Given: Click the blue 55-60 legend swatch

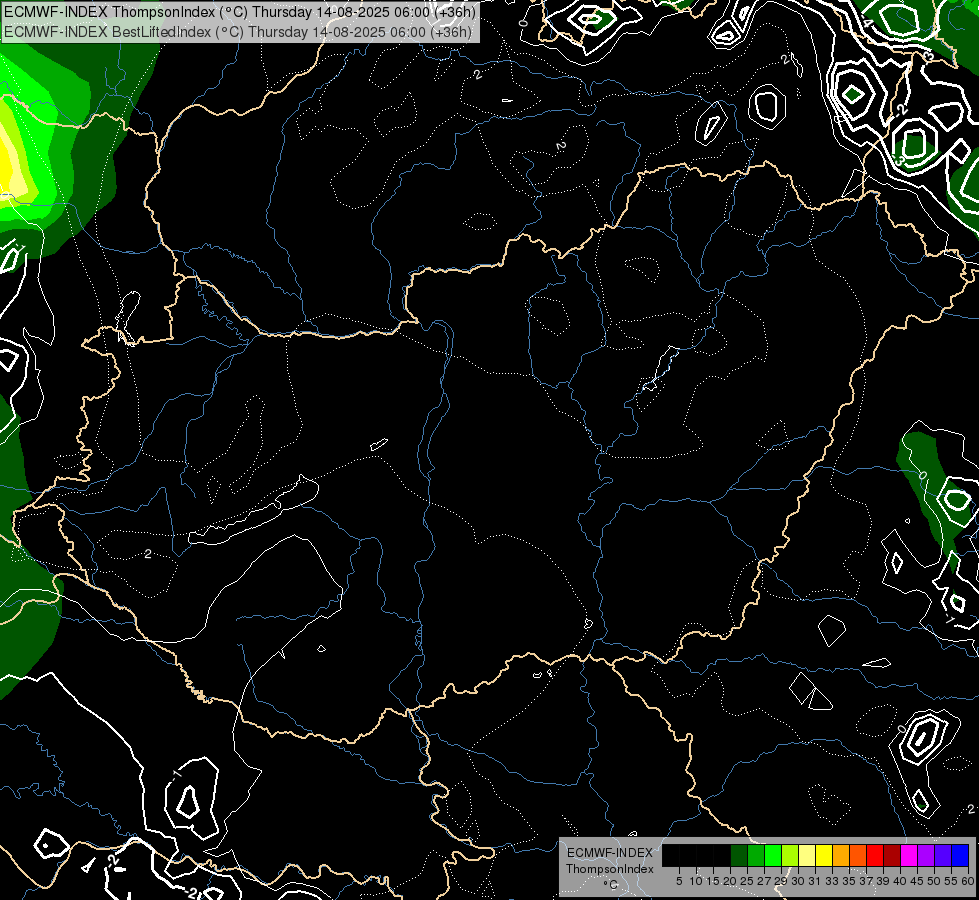Looking at the screenshot, I should click(960, 855).
